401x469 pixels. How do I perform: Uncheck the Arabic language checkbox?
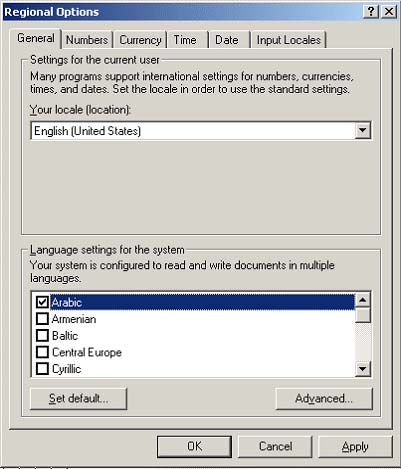[42, 302]
